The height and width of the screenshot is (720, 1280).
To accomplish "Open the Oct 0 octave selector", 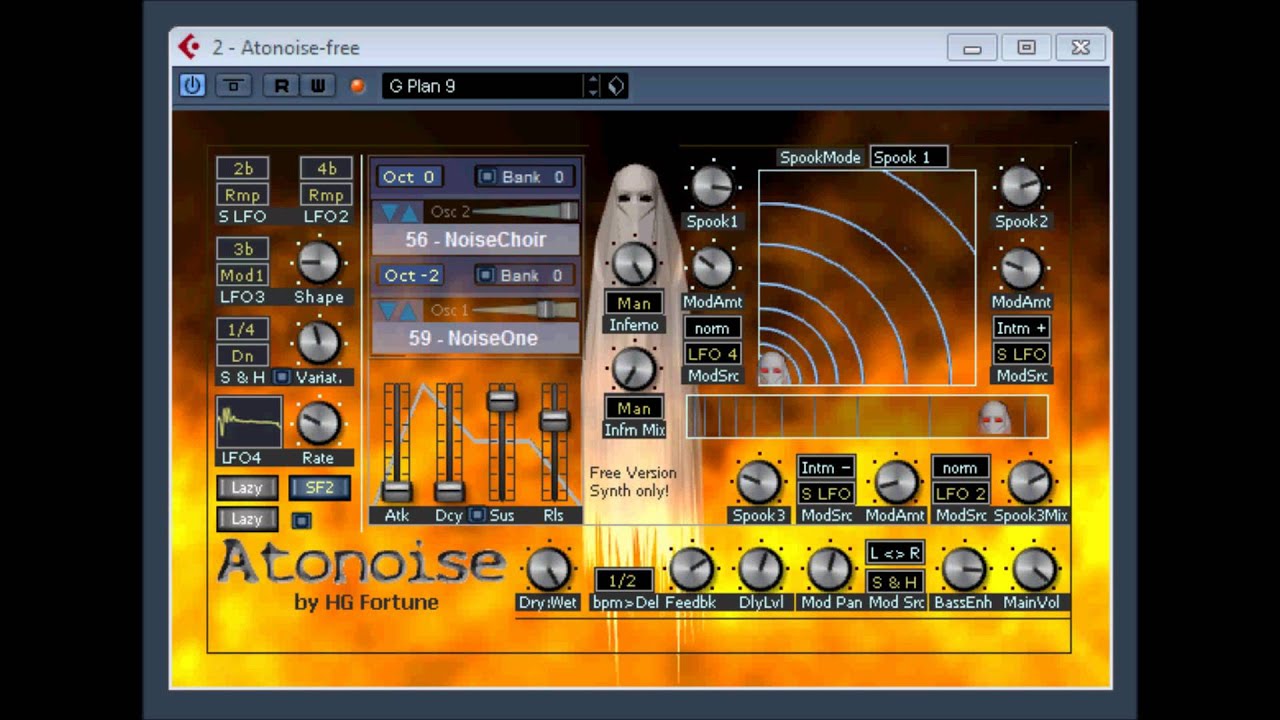I will coord(409,177).
